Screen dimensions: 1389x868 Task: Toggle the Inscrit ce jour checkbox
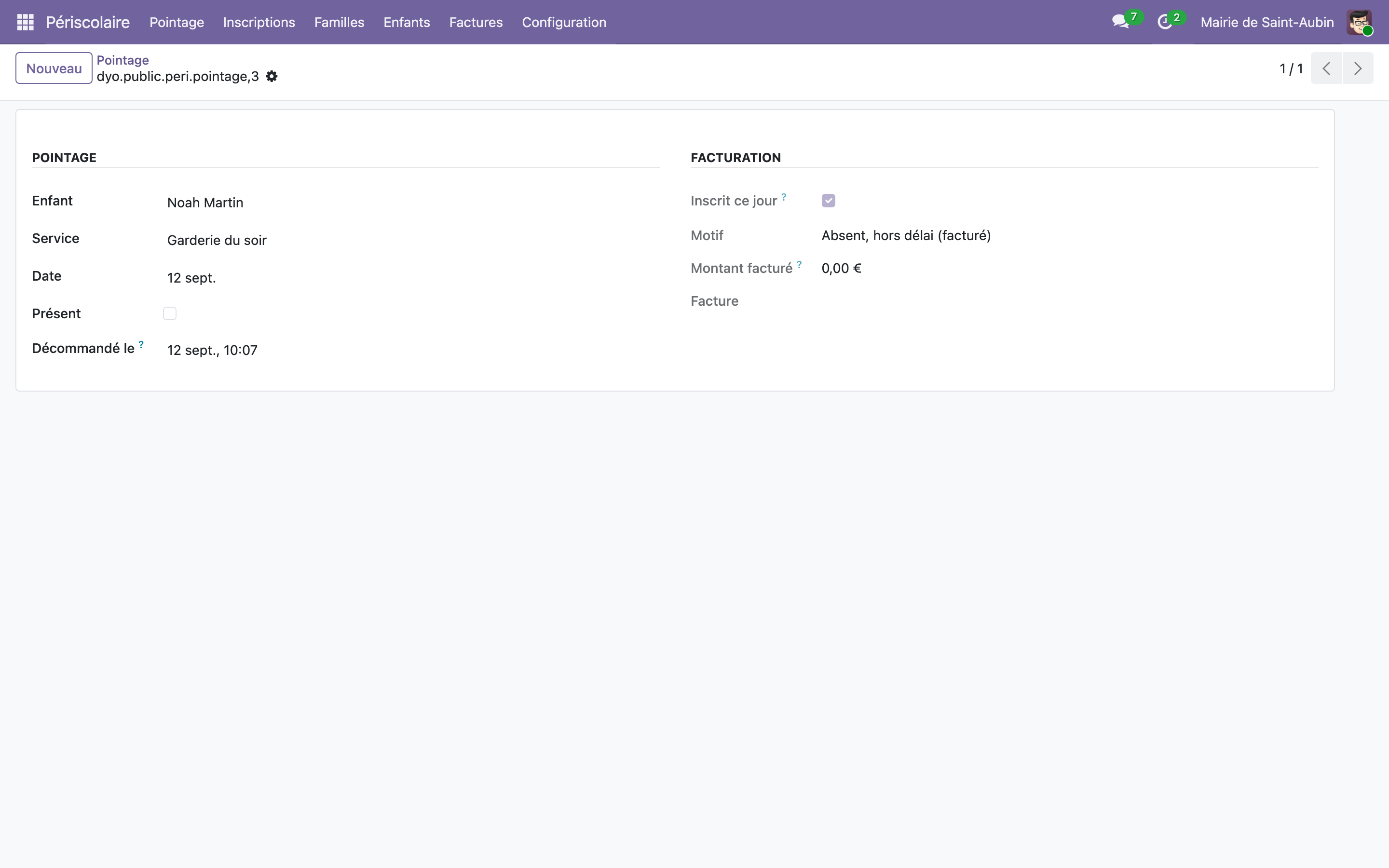(828, 200)
